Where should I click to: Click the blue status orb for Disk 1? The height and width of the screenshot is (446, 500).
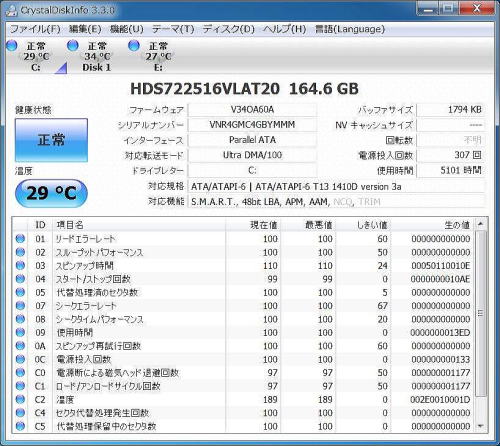coord(73,46)
